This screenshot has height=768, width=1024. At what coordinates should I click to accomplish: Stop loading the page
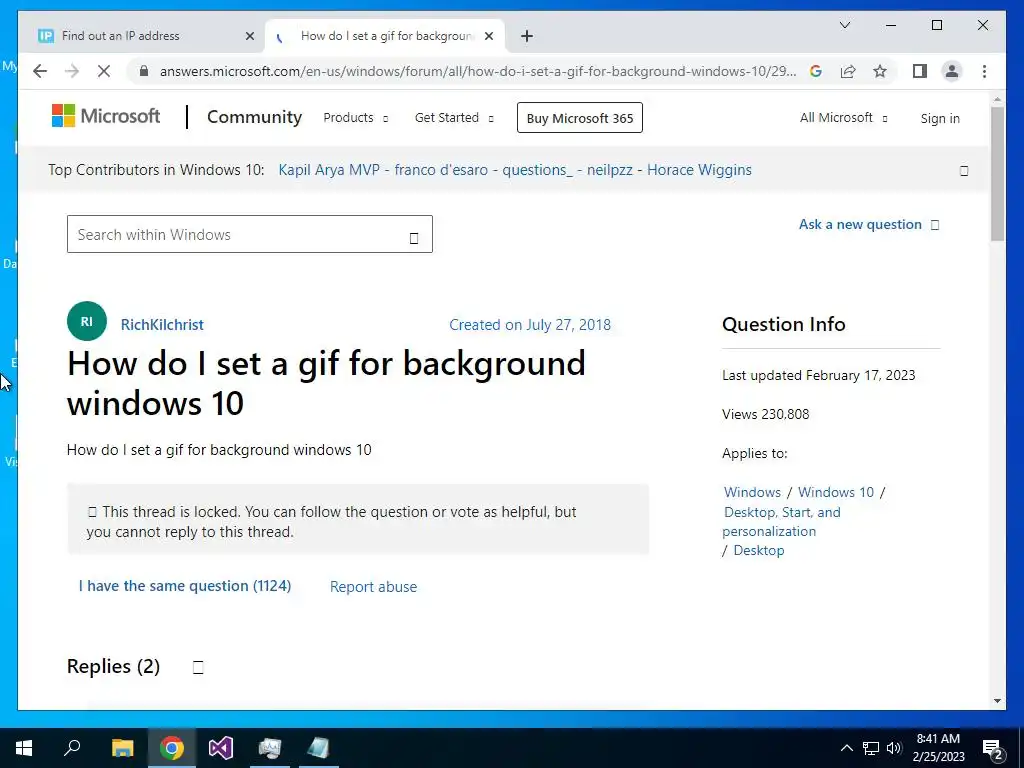pyautogui.click(x=104, y=71)
